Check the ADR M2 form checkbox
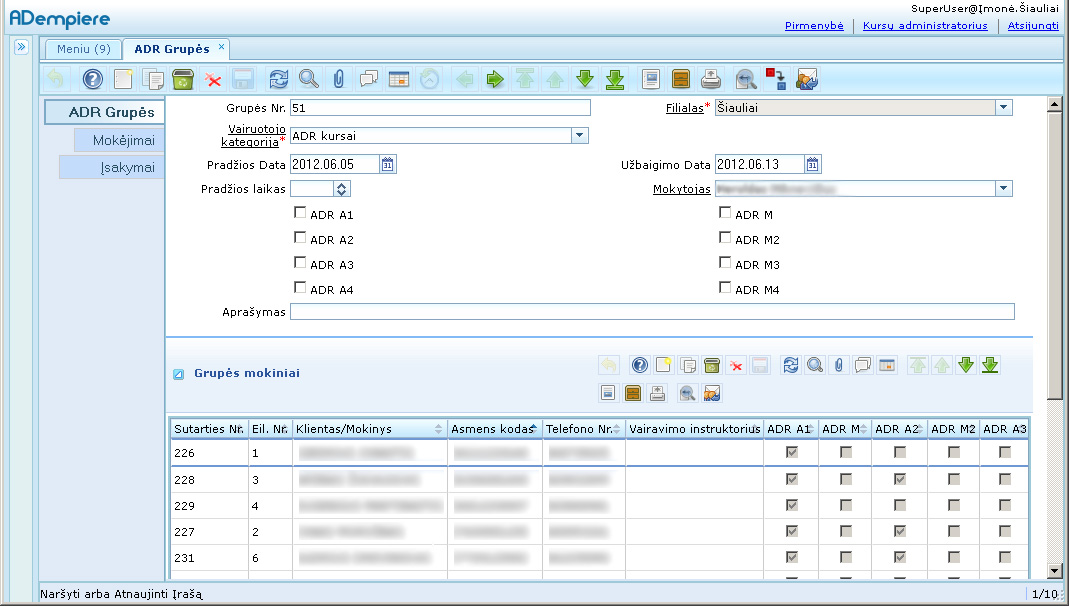This screenshot has width=1069, height=606. coord(725,237)
